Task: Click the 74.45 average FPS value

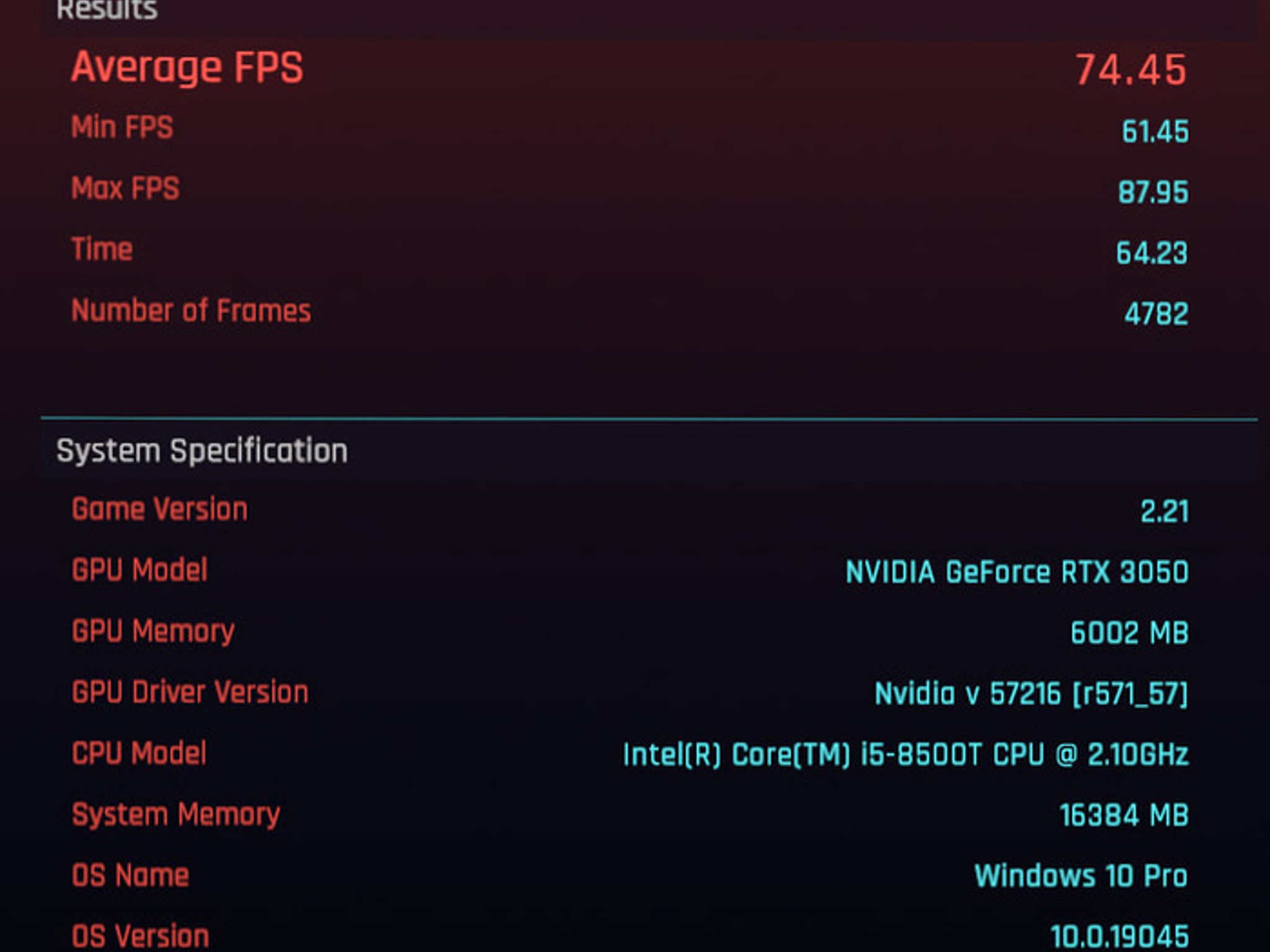Action: coord(1131,69)
